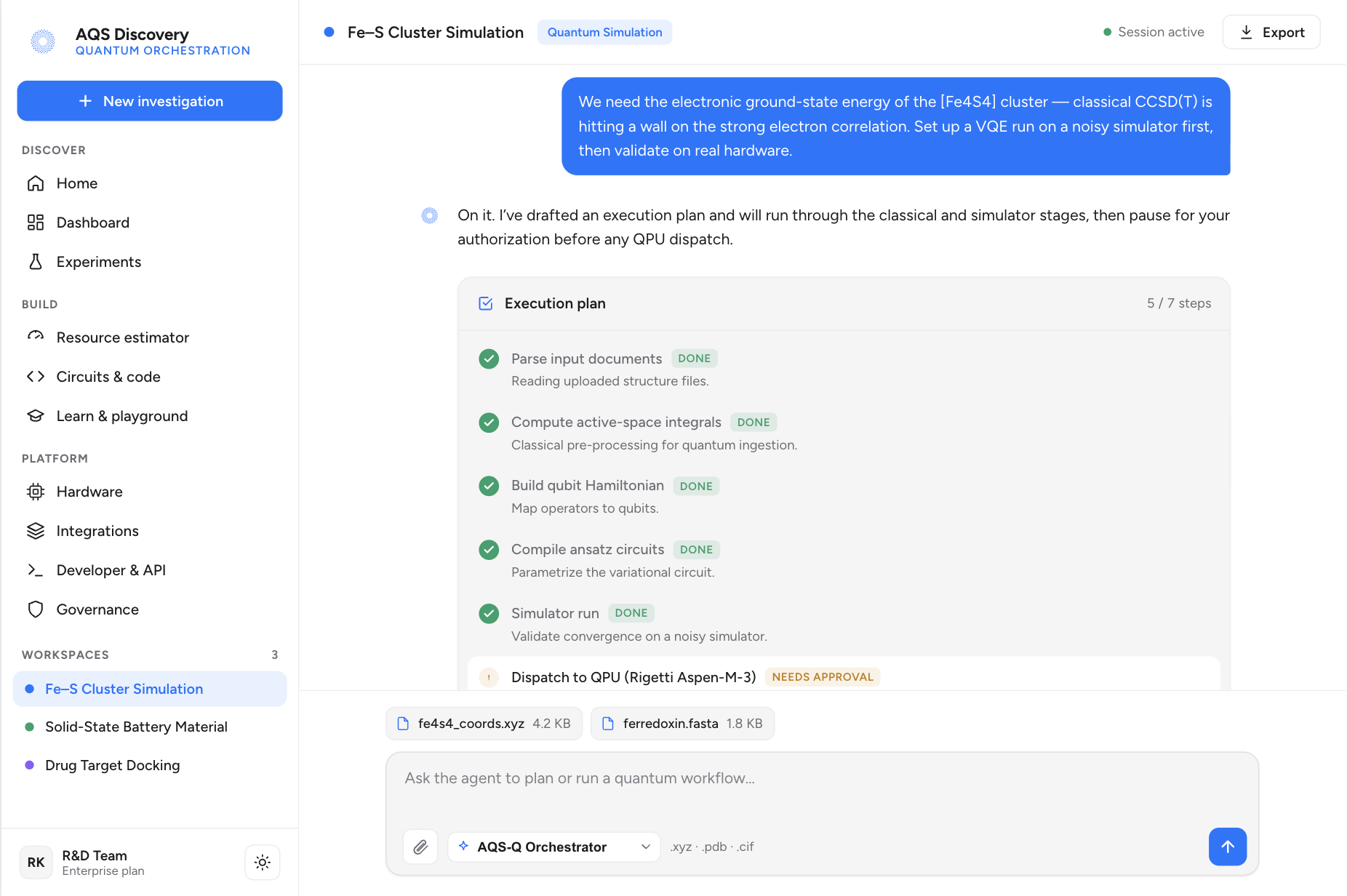Open the Dashboard grid icon
This screenshot has width=1347, height=896.
(36, 223)
